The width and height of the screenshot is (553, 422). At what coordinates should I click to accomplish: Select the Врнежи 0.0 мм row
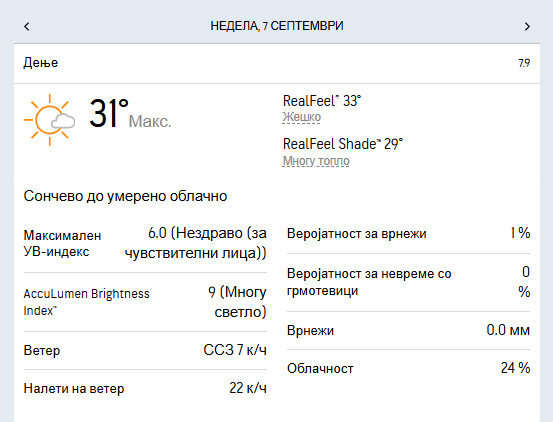(x=408, y=330)
